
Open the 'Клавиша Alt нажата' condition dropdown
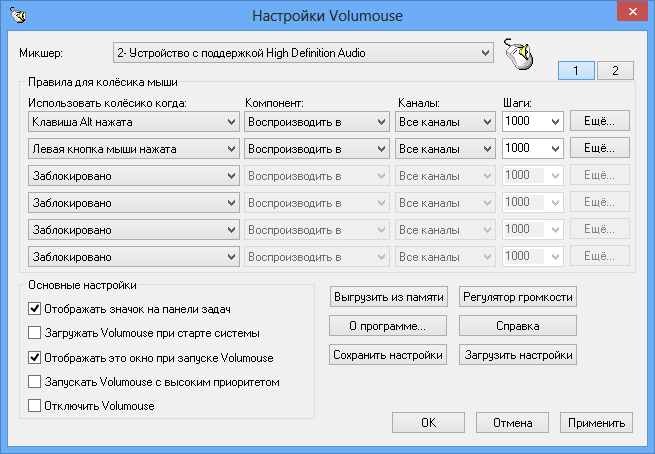tap(134, 122)
